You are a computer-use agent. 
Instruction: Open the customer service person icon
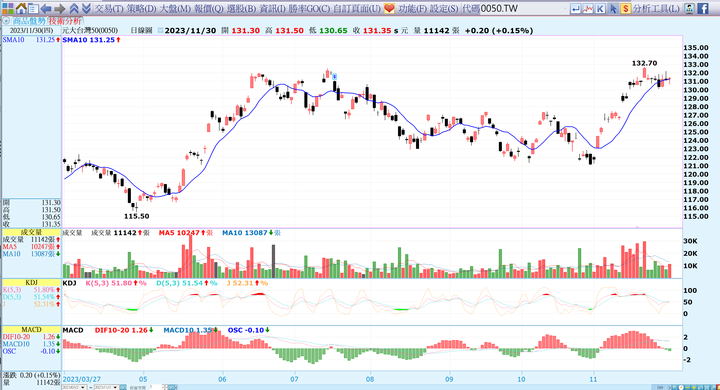click(x=689, y=8)
